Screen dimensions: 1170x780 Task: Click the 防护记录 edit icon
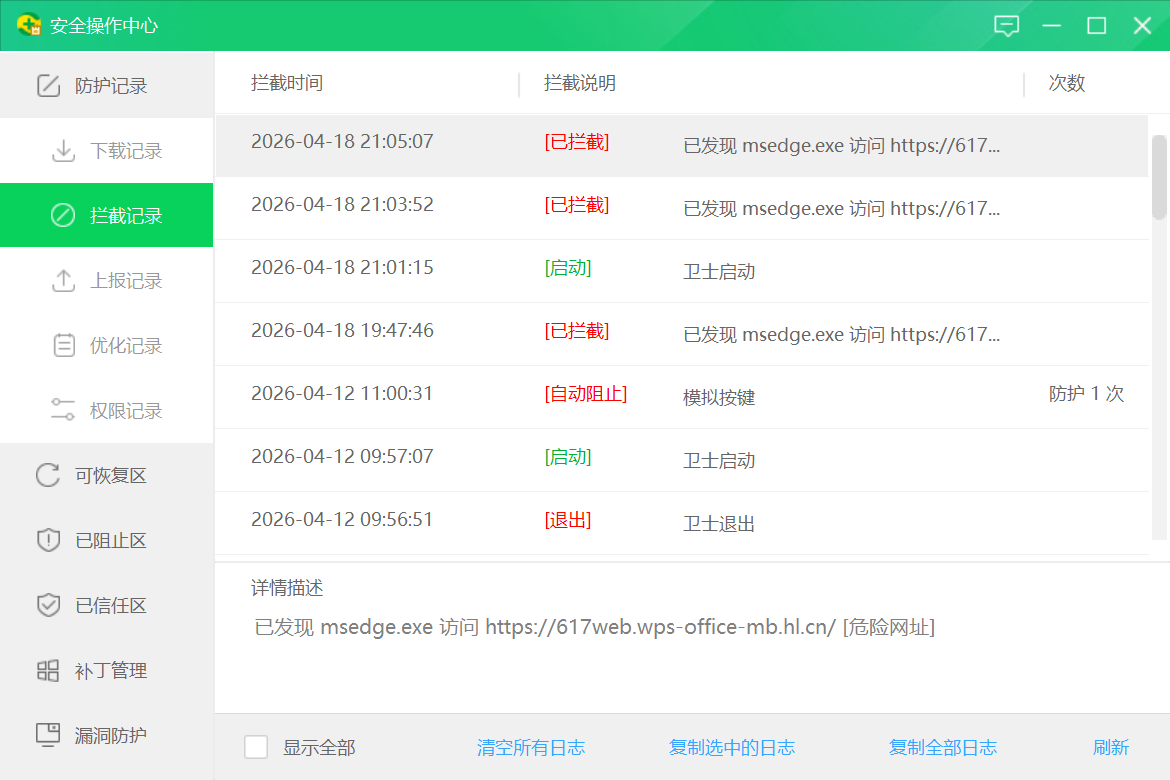[x=49, y=86]
